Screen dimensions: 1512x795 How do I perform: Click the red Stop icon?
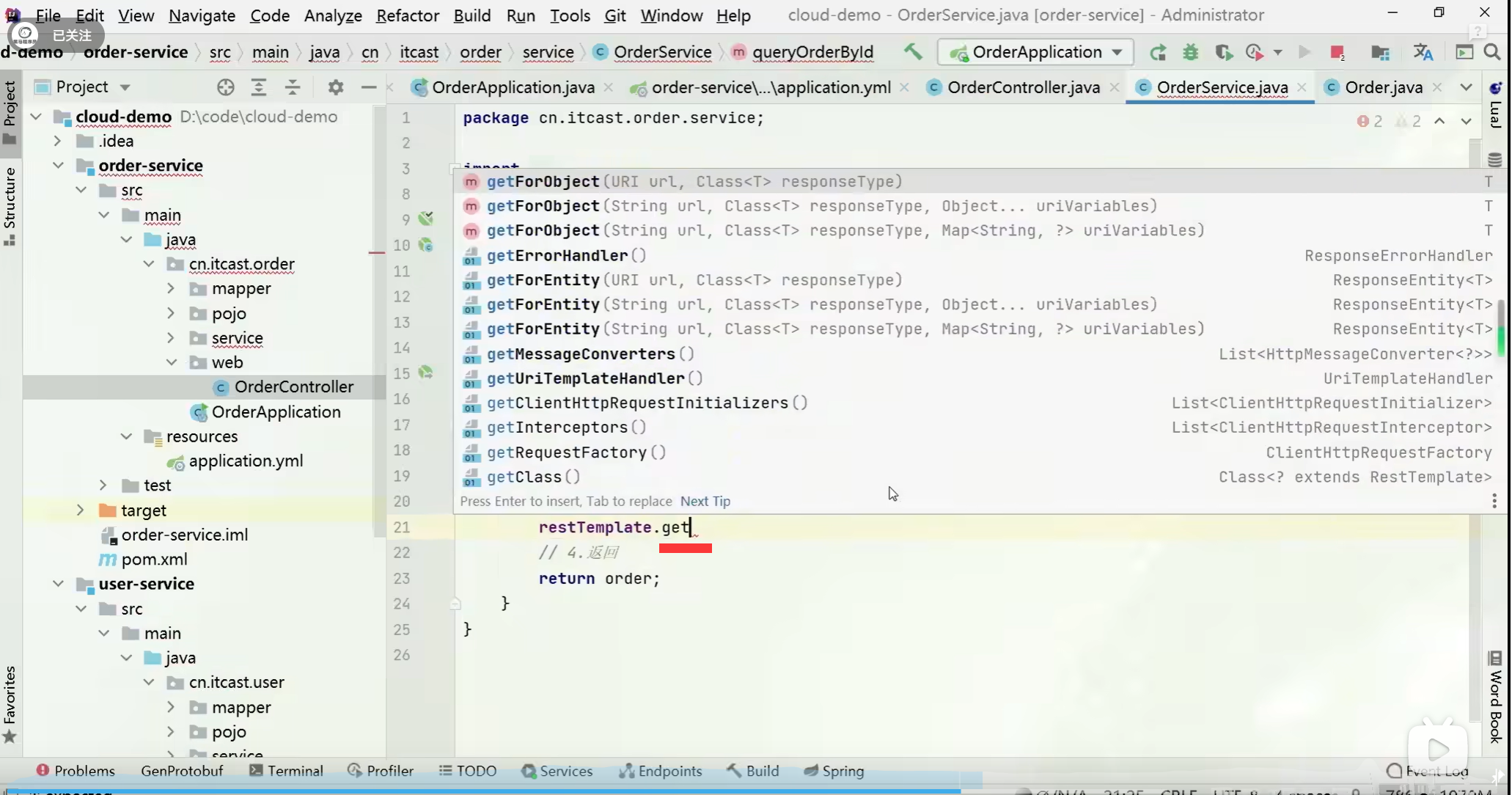1337,52
